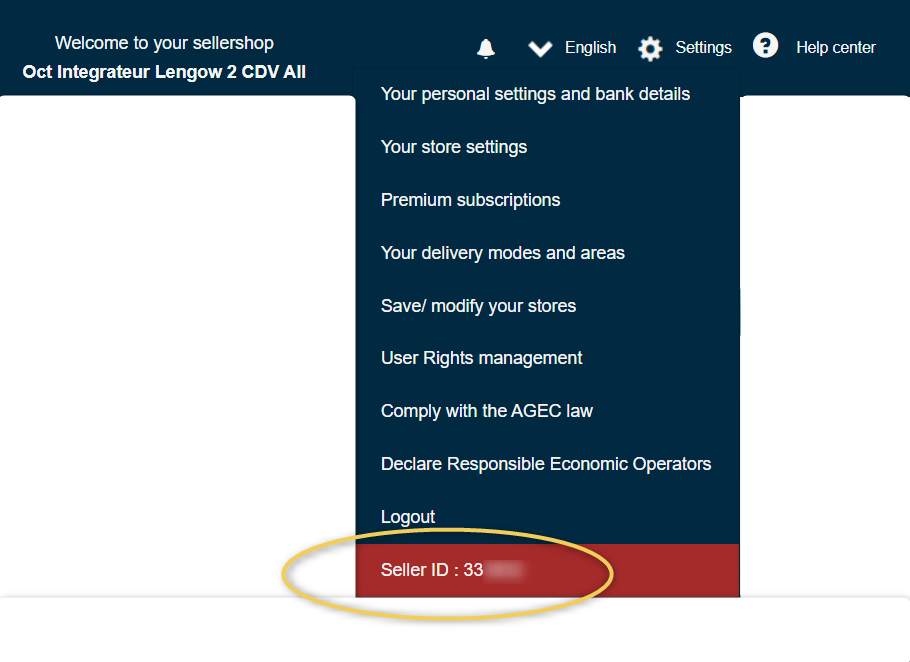Click the Welcome to your sellershop text

(164, 43)
